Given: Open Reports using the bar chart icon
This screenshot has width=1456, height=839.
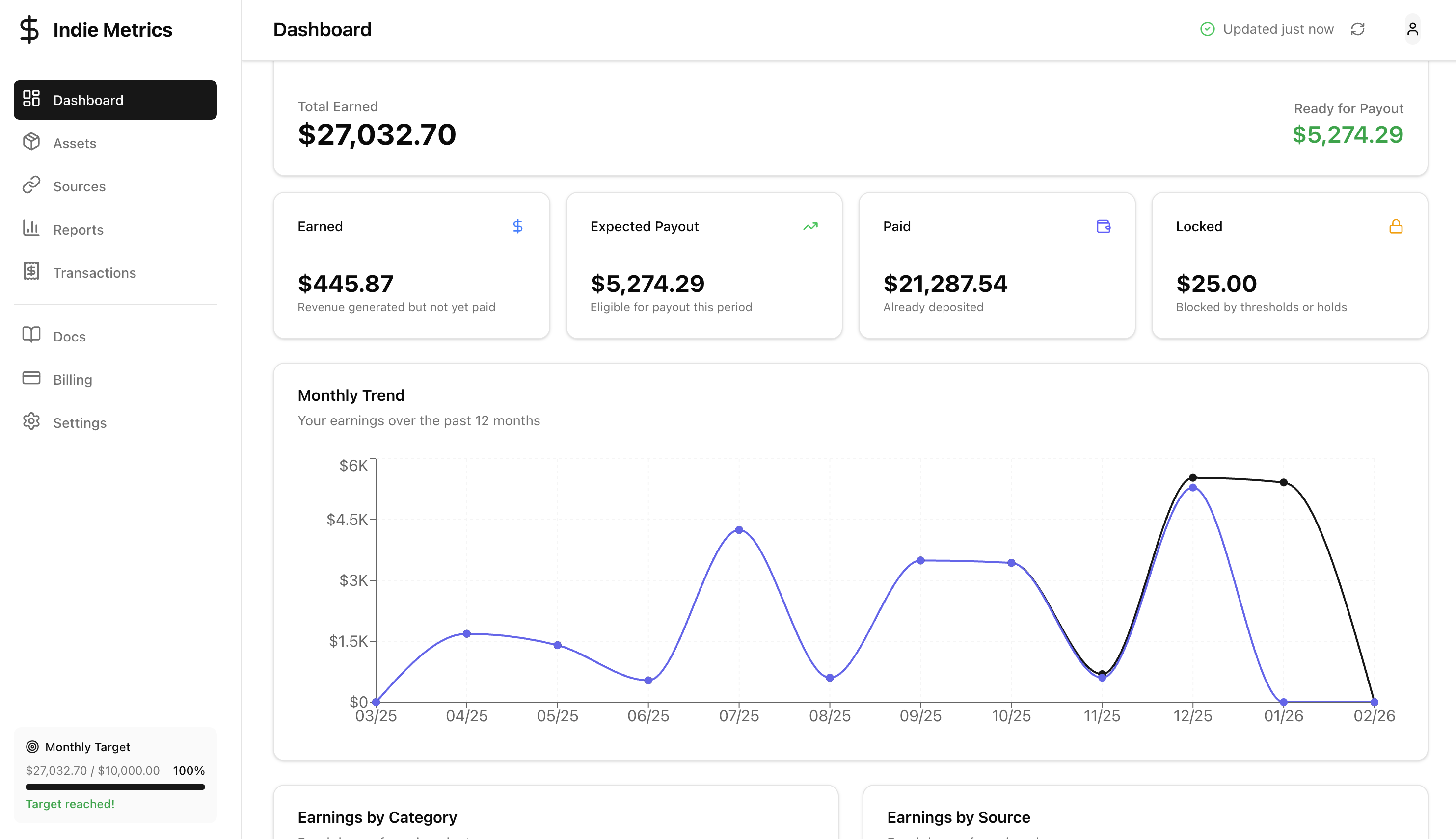Looking at the screenshot, I should [32, 229].
